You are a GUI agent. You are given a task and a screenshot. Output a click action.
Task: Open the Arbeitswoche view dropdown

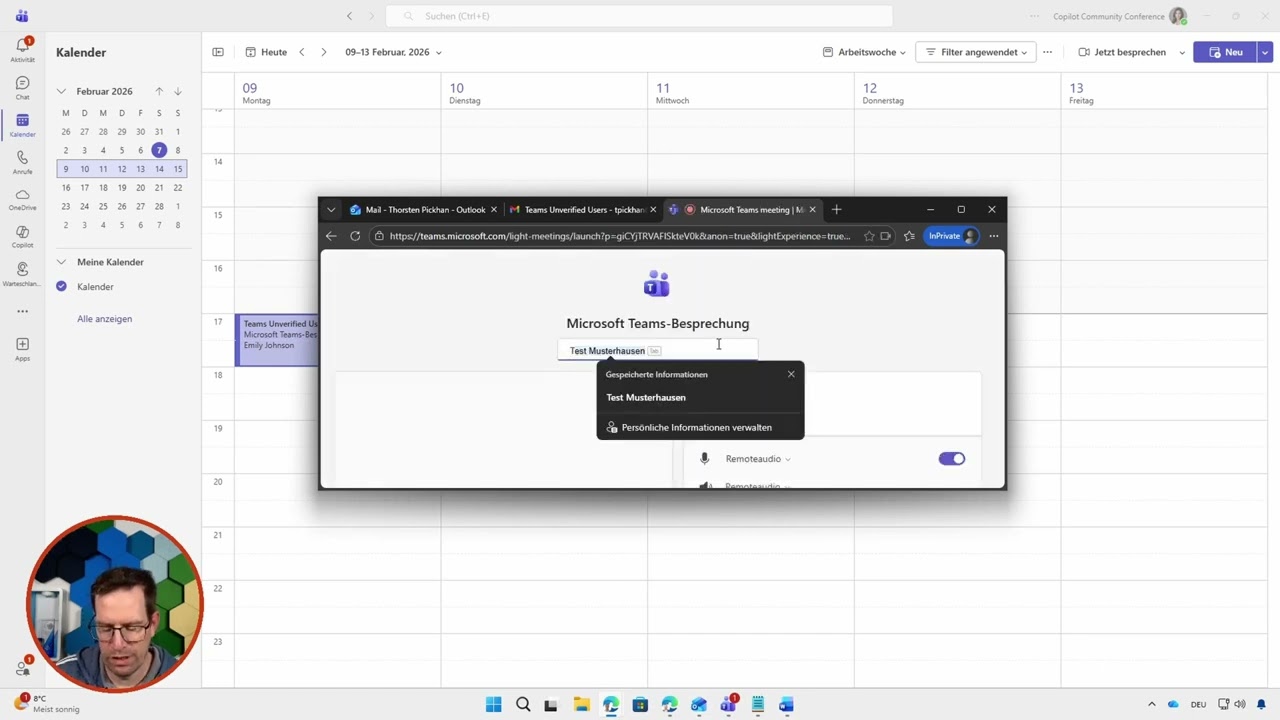coord(864,52)
